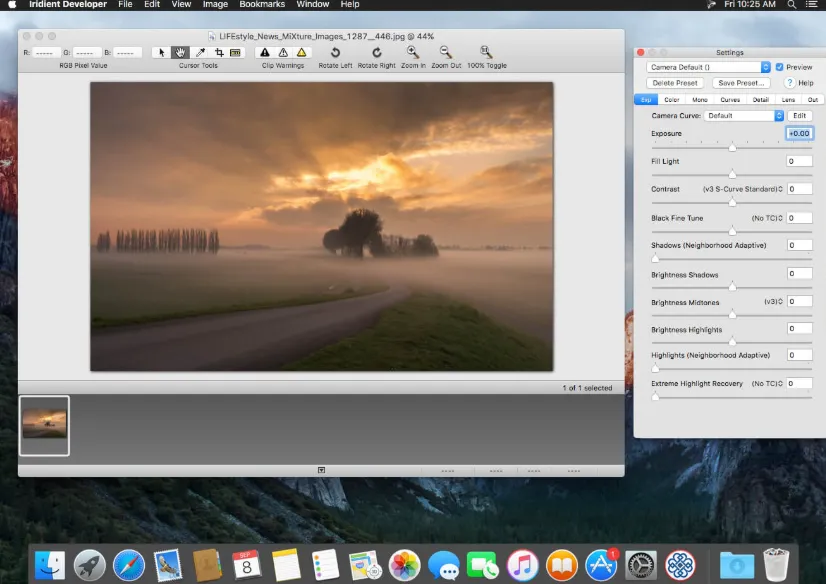Switch to the Lens tab
The width and height of the screenshot is (826, 584).
[x=788, y=100]
